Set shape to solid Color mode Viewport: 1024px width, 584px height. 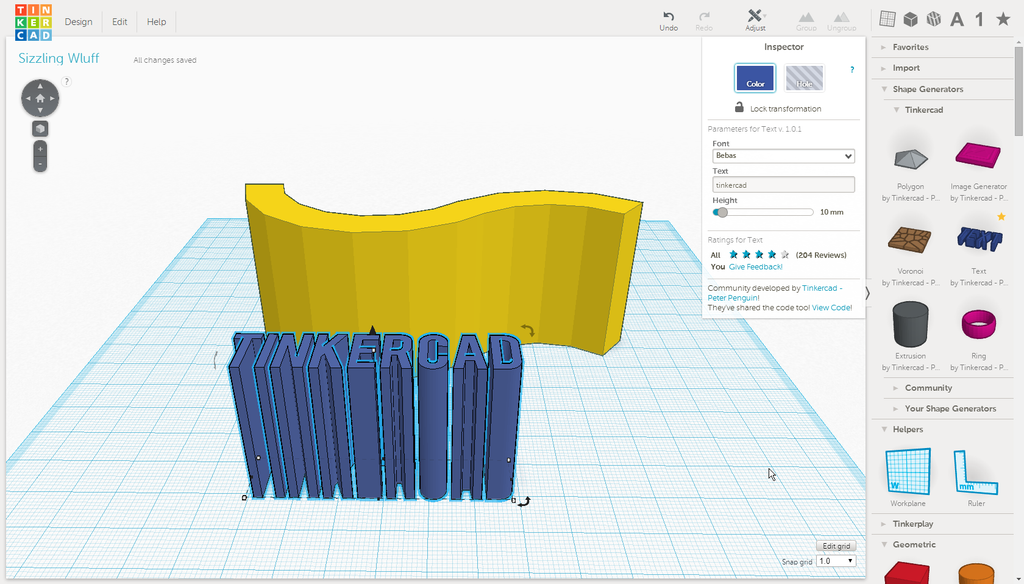[755, 78]
